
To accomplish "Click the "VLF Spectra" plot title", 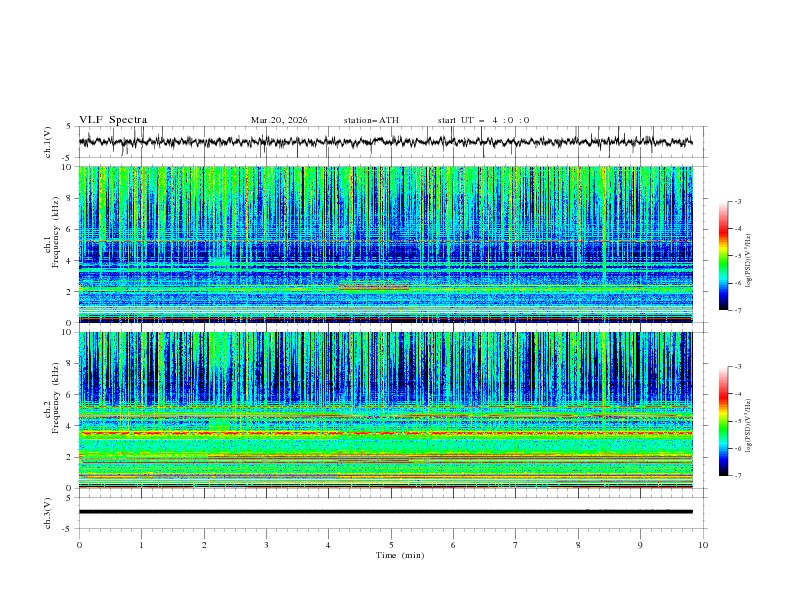I will pos(113,120).
